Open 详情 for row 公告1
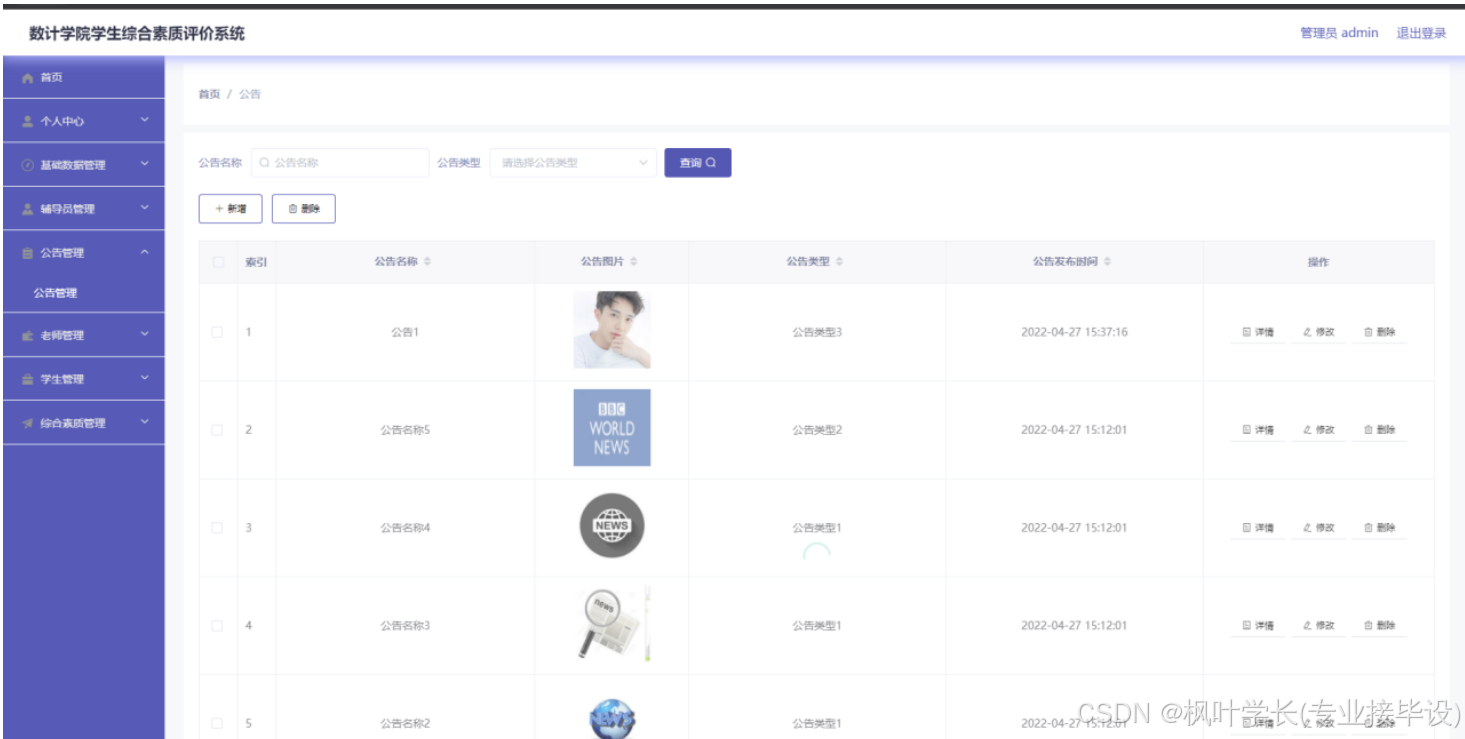The width and height of the screenshot is (1465, 739). (1258, 332)
